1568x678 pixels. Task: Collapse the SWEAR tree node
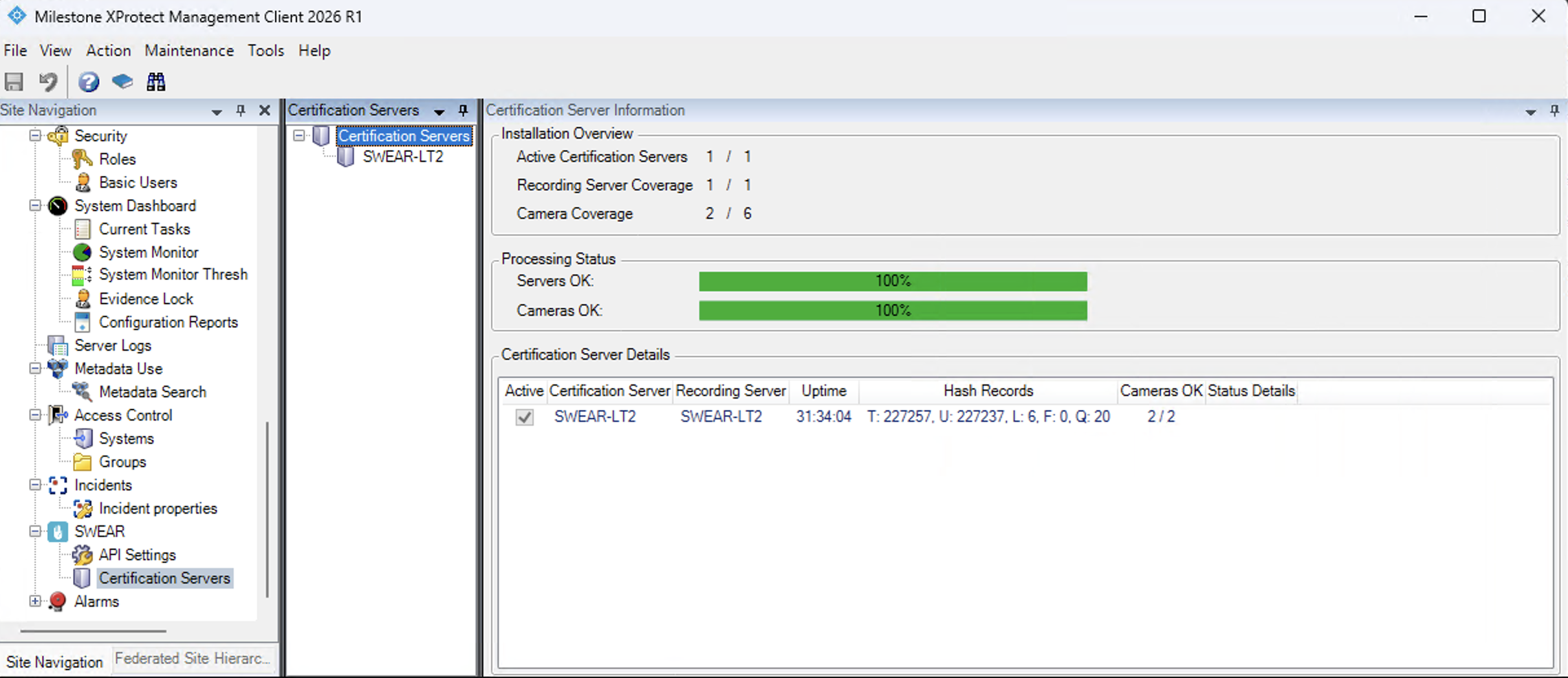[x=36, y=532]
